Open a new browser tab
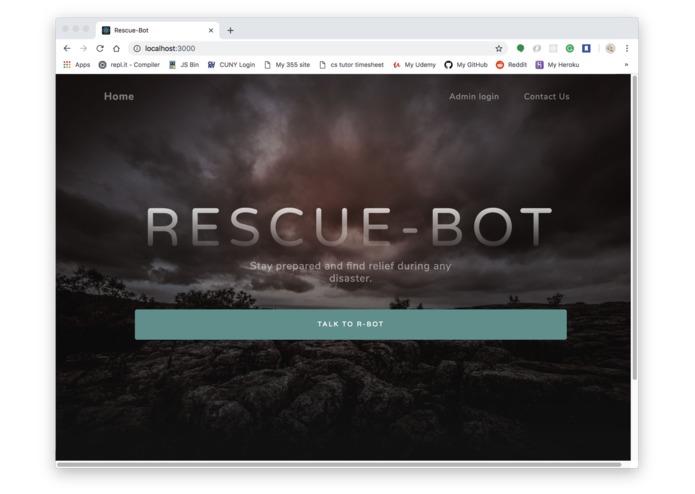 (x=230, y=30)
